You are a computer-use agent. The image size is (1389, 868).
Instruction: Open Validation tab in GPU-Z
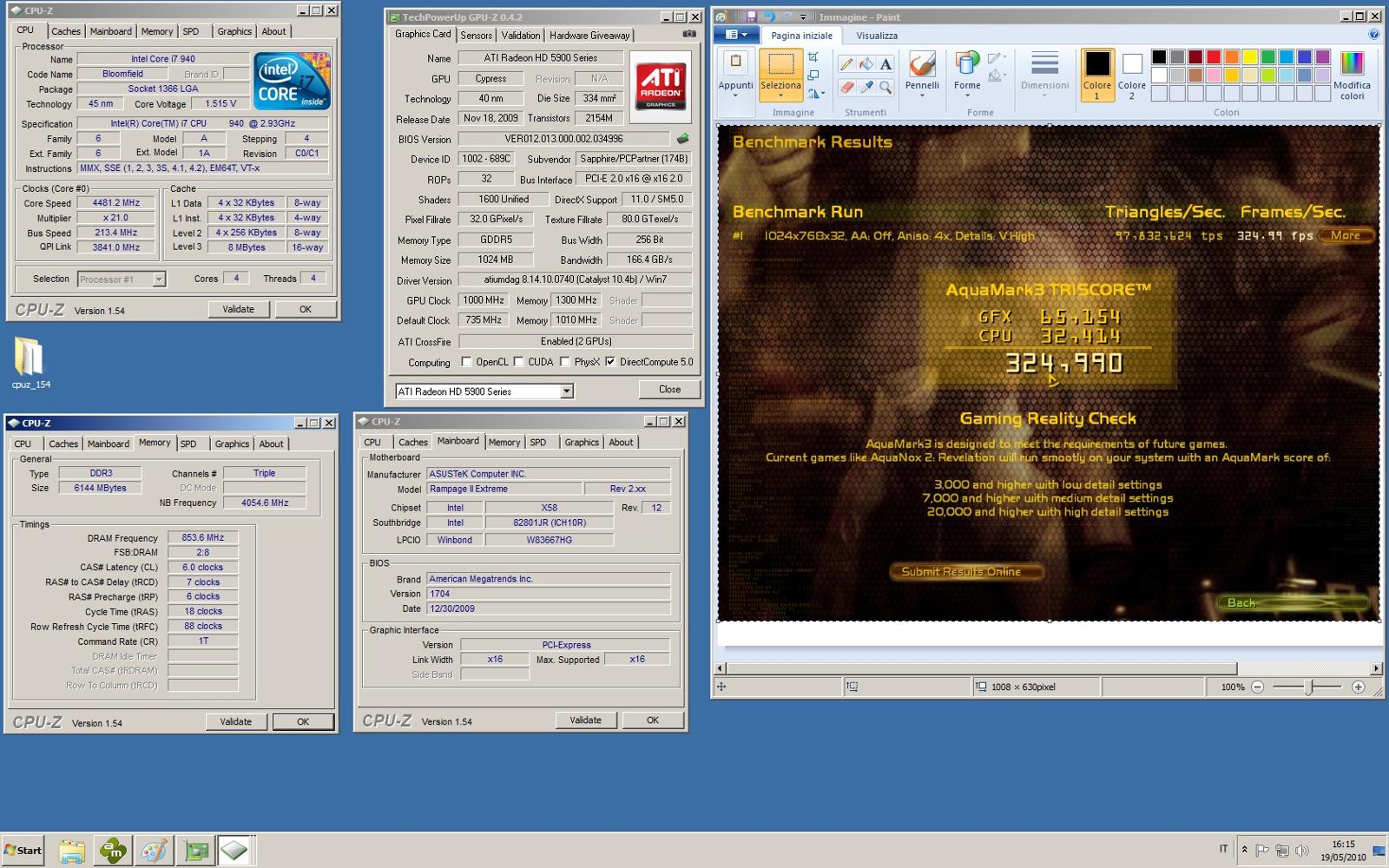point(521,35)
